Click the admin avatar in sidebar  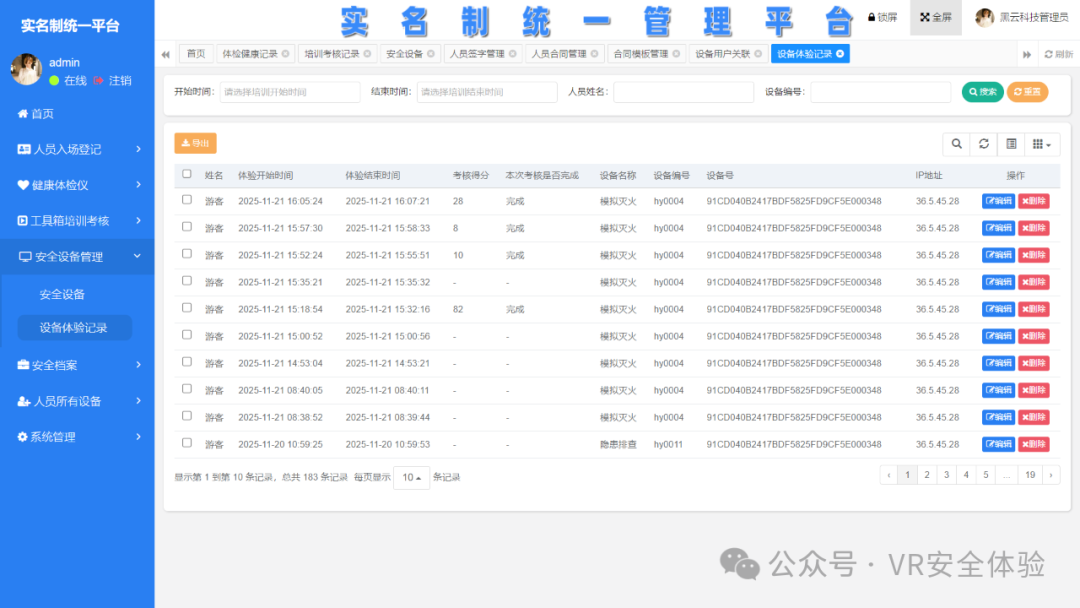[26, 70]
